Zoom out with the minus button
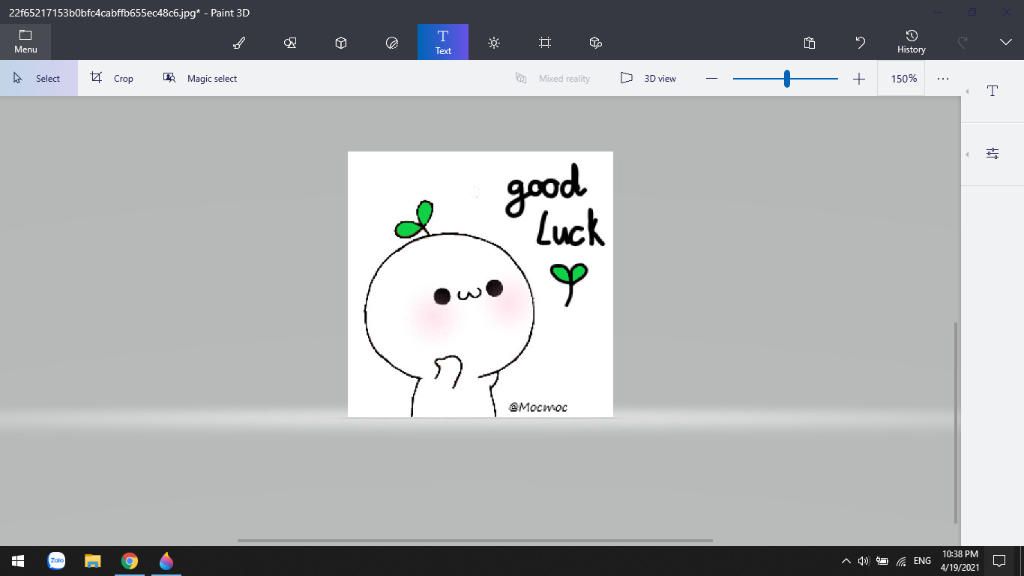 [712, 78]
